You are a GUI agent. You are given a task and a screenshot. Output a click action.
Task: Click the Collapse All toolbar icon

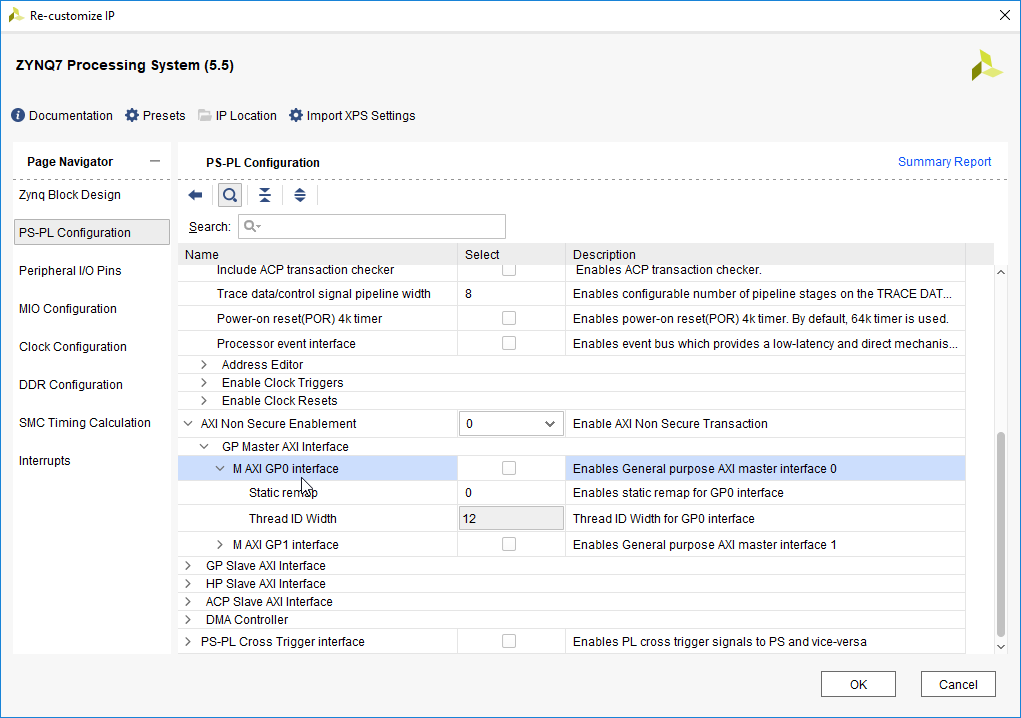point(265,195)
